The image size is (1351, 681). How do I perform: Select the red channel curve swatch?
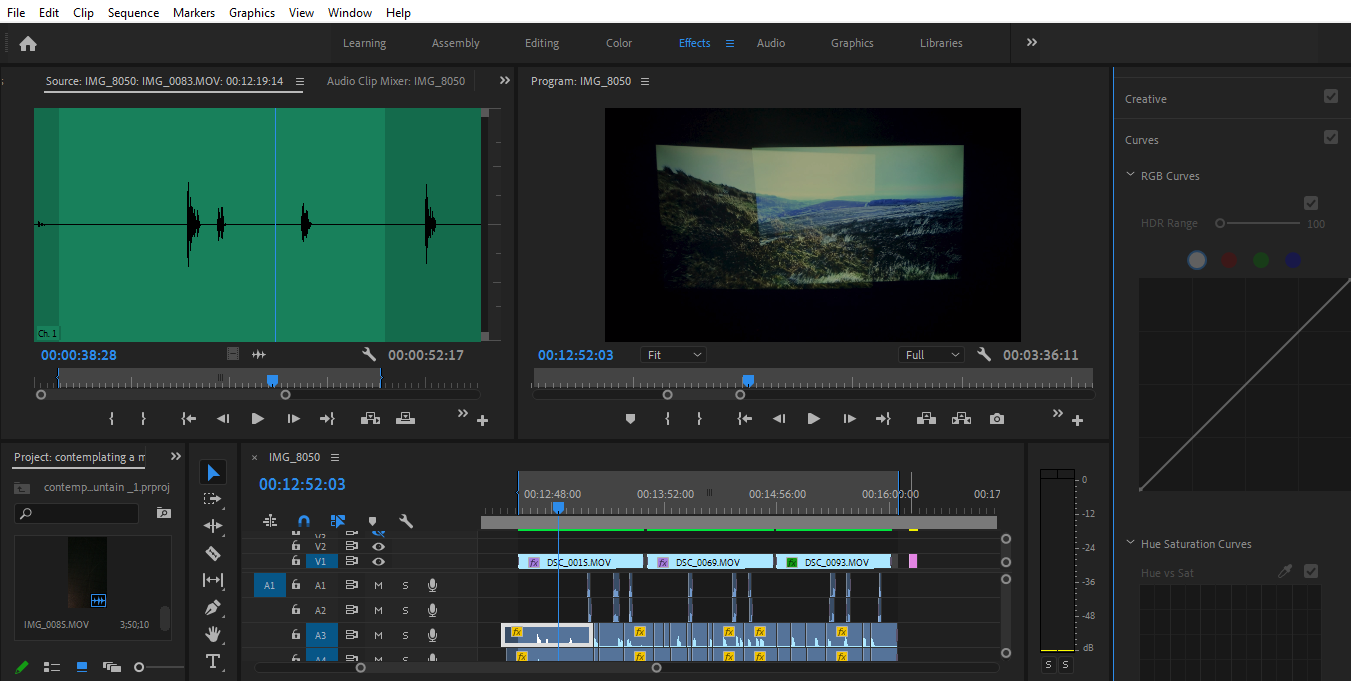coord(1229,260)
